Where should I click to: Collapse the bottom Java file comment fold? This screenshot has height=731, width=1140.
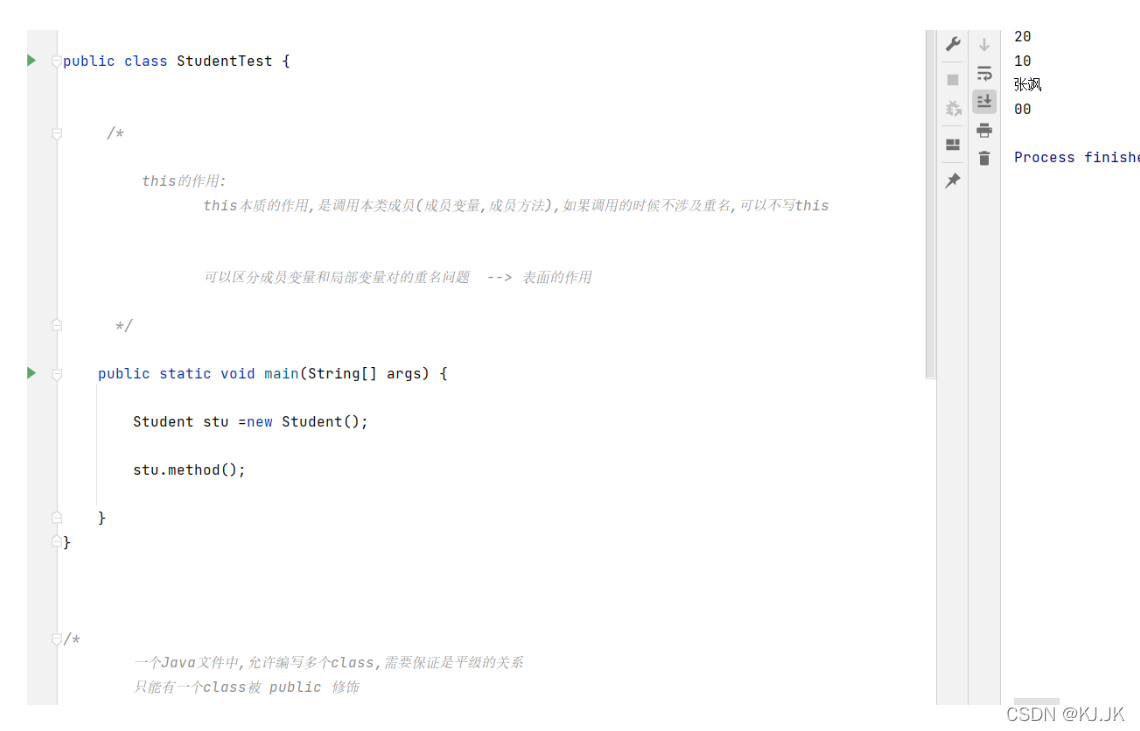click(x=57, y=639)
